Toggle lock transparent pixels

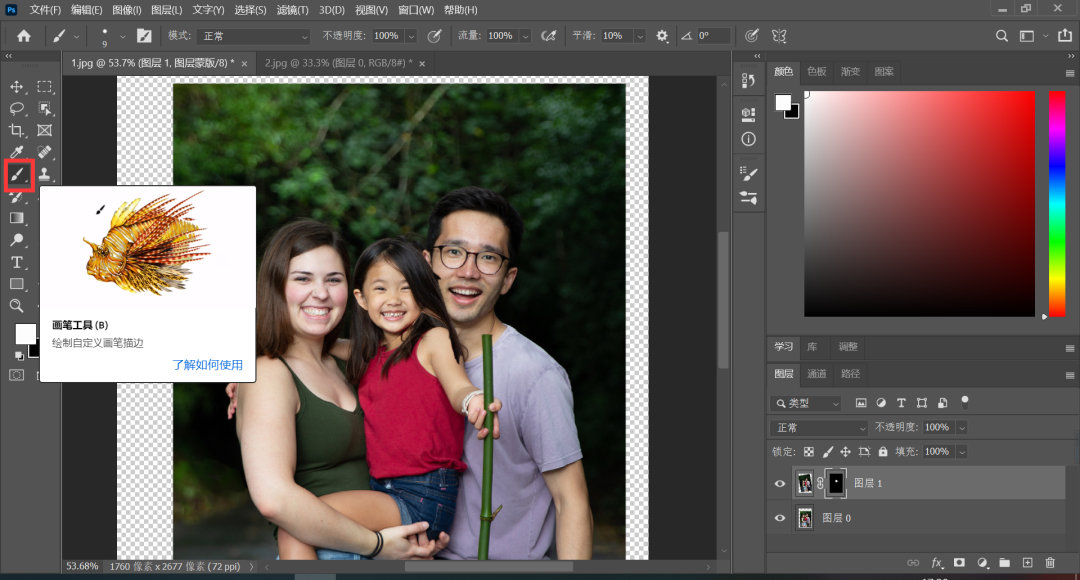(x=809, y=452)
